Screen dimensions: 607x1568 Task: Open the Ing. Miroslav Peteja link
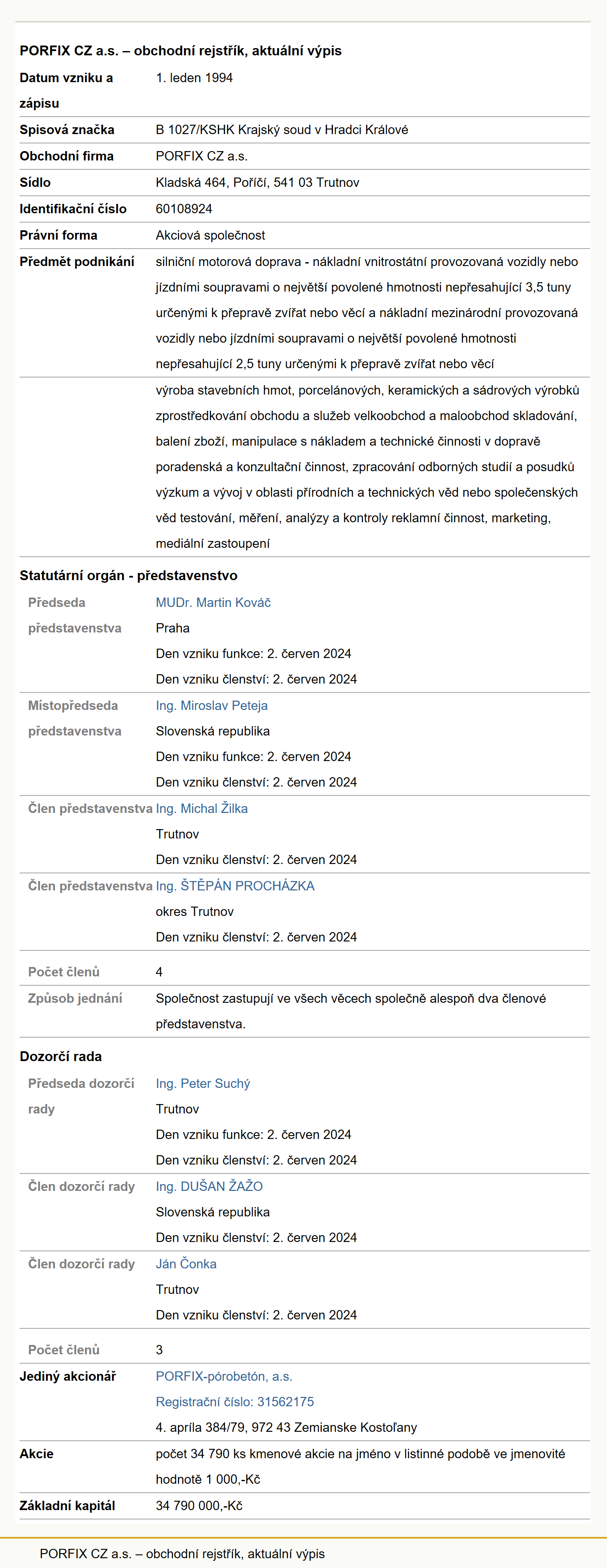point(212,706)
